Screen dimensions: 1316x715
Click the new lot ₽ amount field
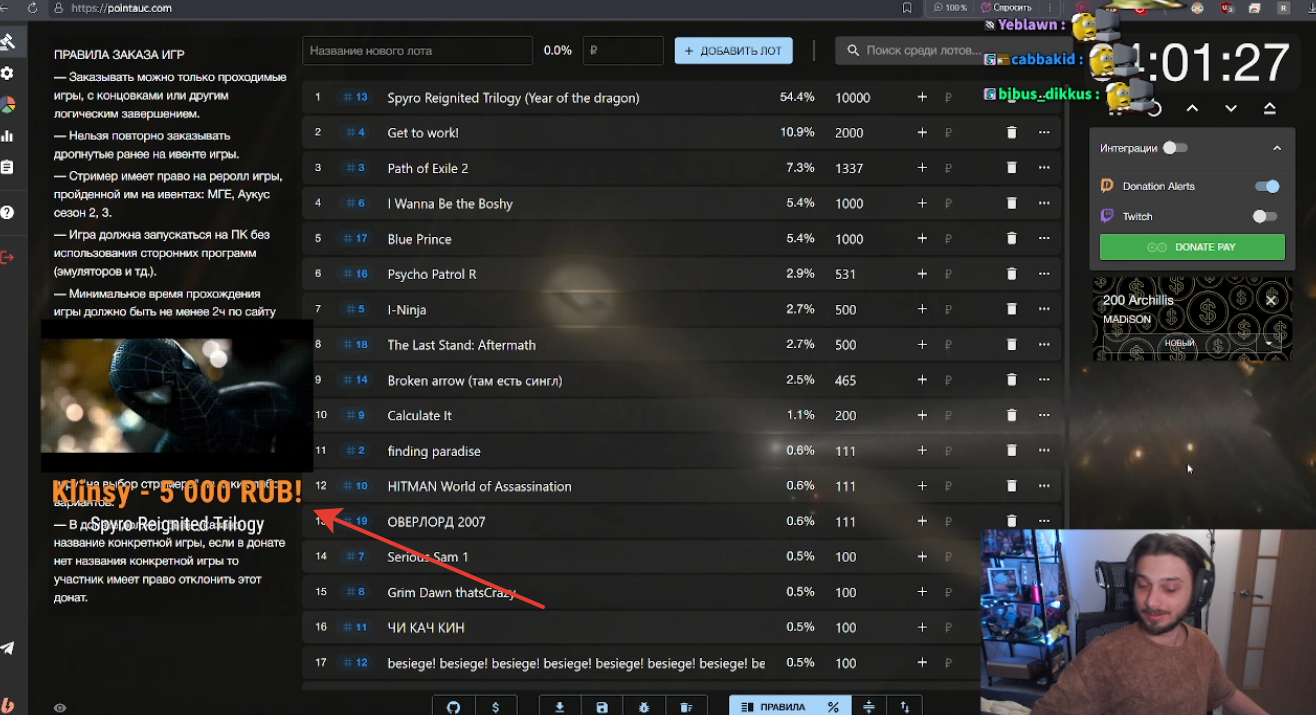[x=623, y=50]
